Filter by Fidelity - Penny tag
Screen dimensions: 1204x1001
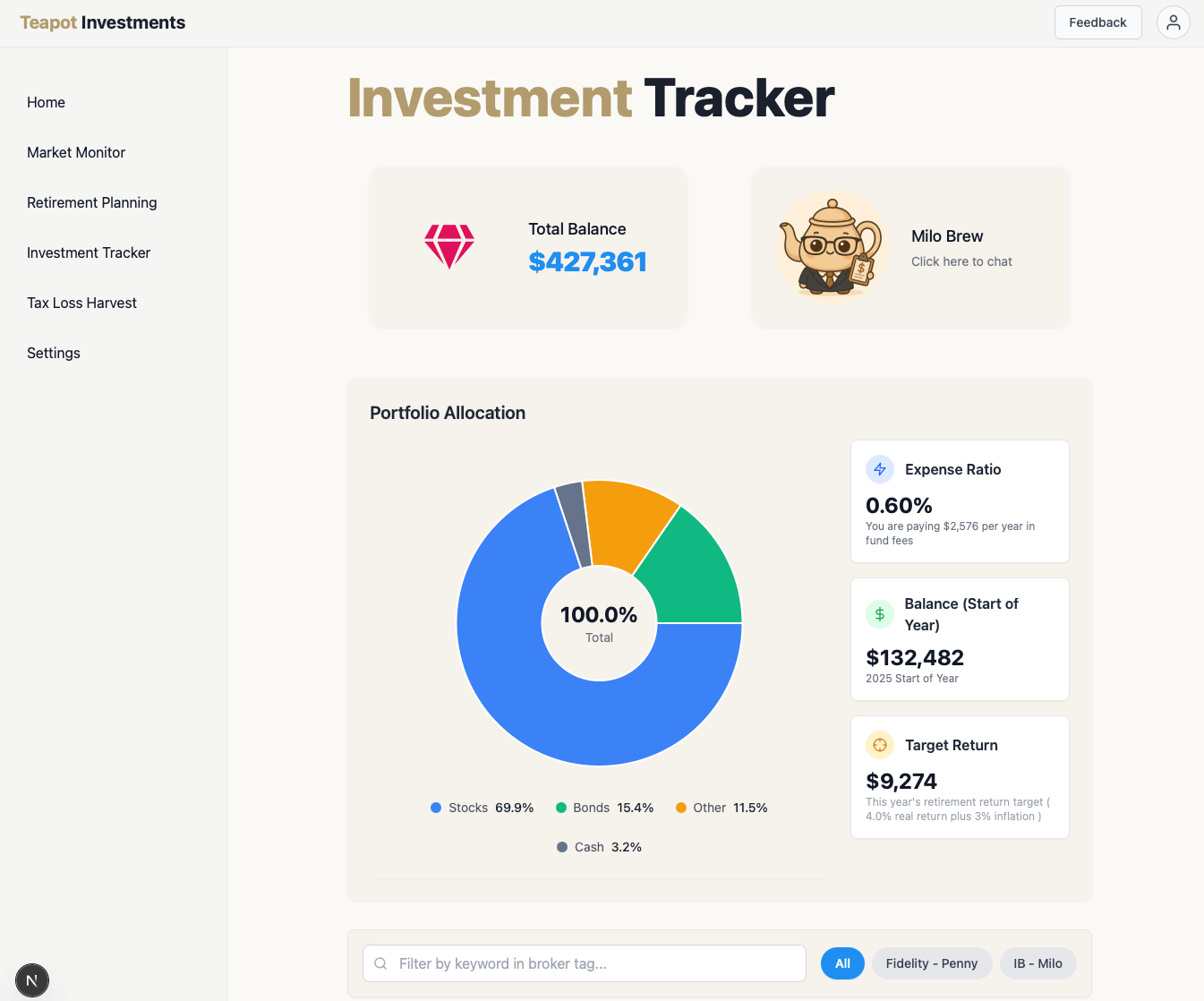tap(932, 963)
